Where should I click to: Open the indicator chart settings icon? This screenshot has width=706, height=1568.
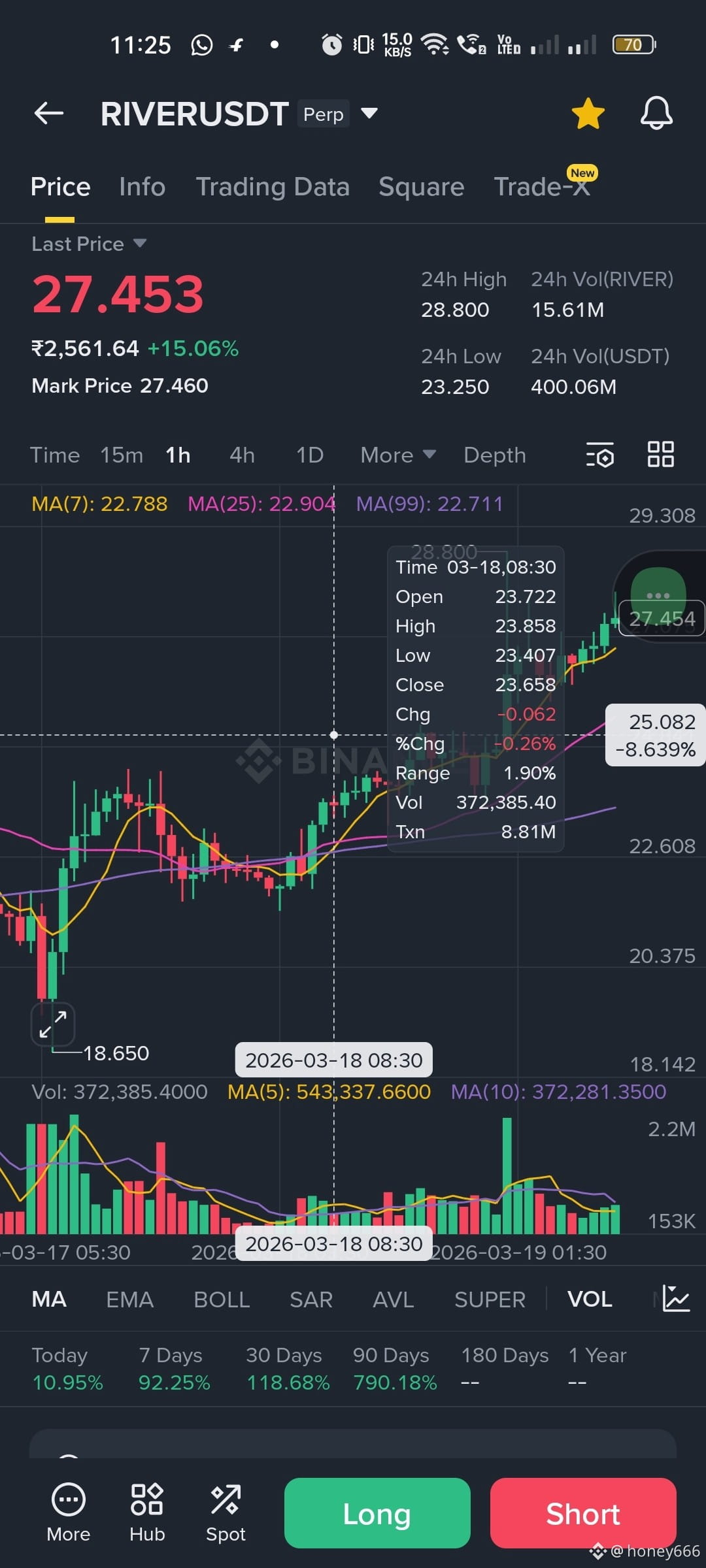pos(676,1298)
